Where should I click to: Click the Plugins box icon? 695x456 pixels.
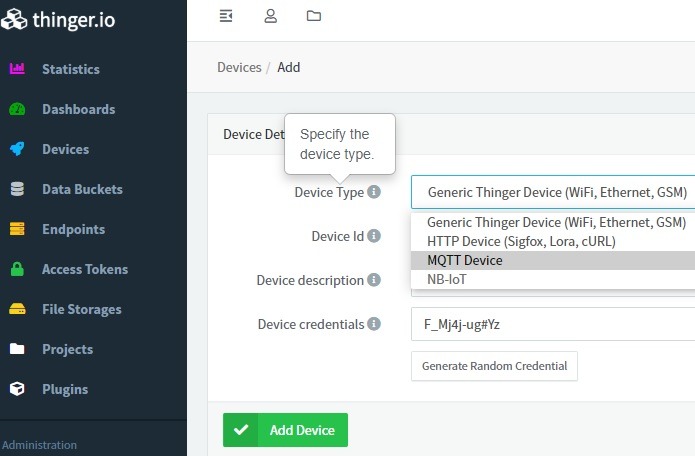click(x=17, y=389)
